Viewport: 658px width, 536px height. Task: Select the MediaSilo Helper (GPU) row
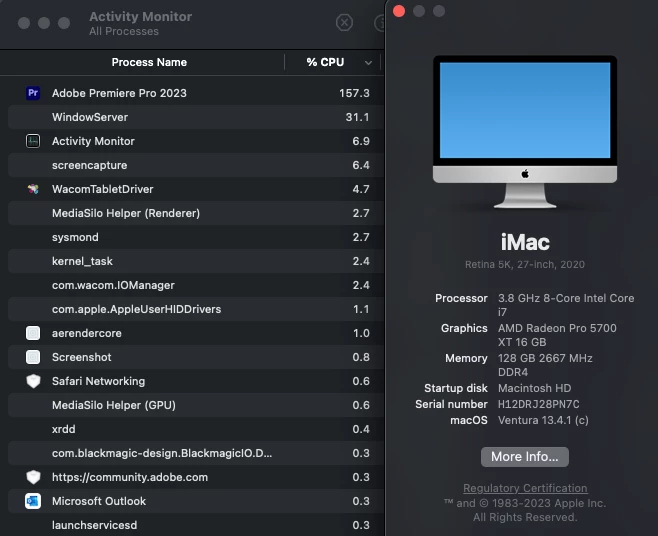tap(196, 405)
